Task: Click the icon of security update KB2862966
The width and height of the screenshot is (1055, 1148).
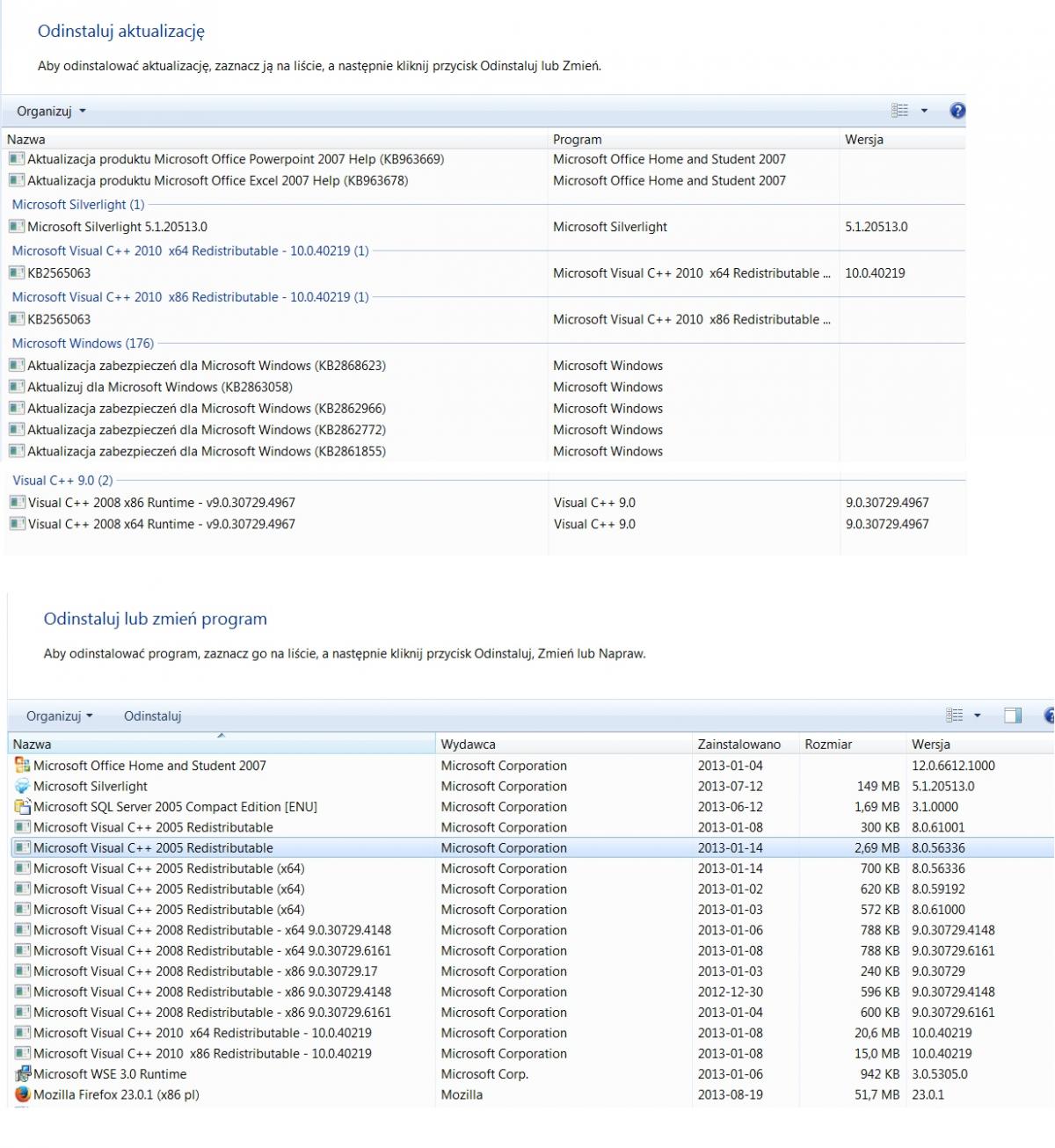Action: pos(17,409)
